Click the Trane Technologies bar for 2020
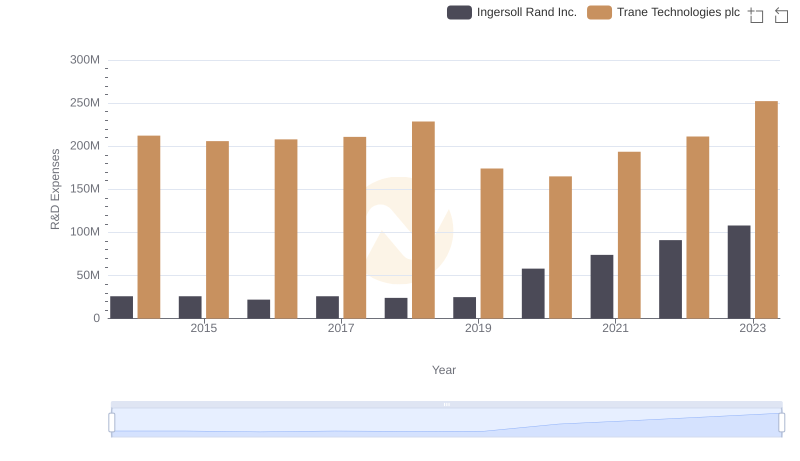The height and width of the screenshot is (461, 800). tap(560, 247)
